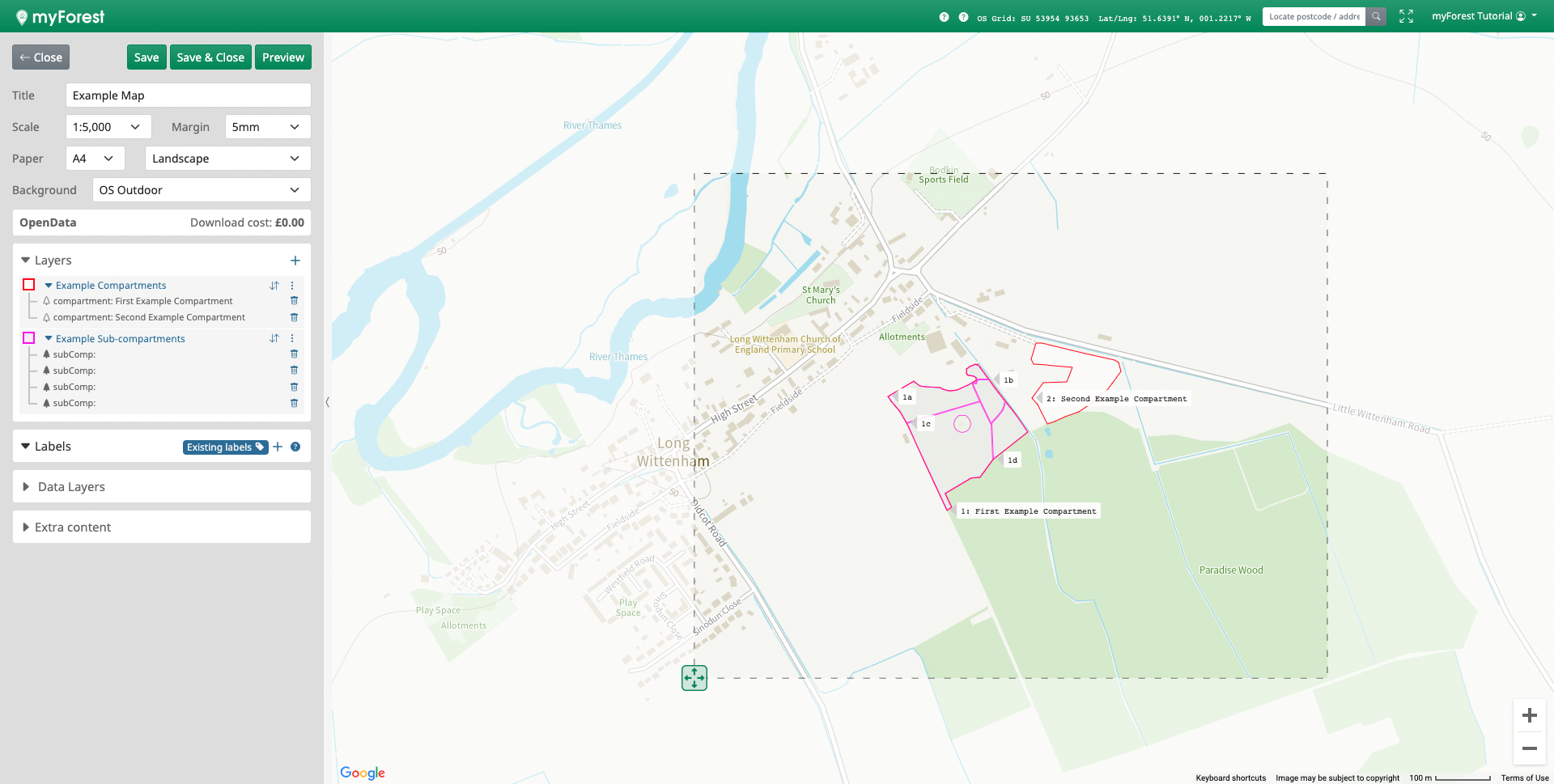The height and width of the screenshot is (784, 1554).
Task: Click the map move handle icon
Action: click(x=694, y=678)
